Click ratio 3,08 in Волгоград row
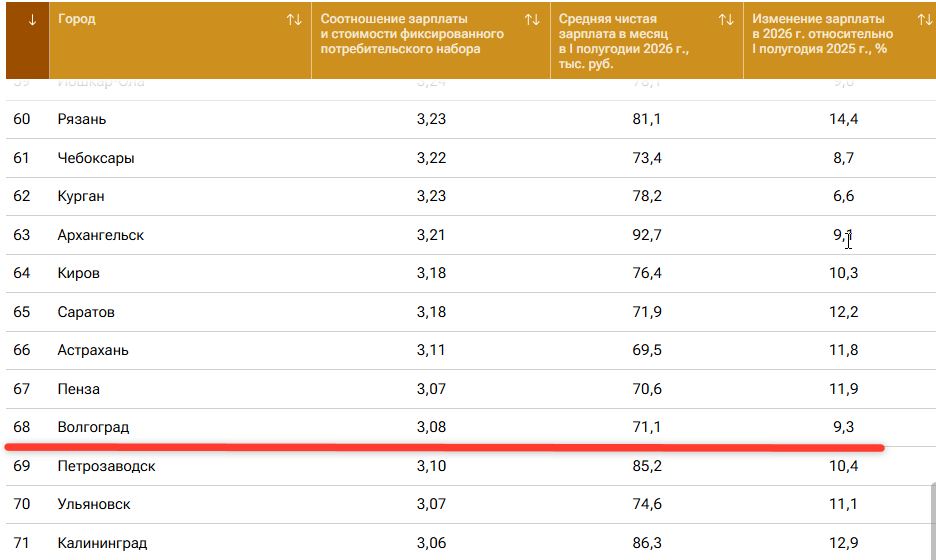Image resolution: width=936 pixels, height=560 pixels. tap(431, 427)
